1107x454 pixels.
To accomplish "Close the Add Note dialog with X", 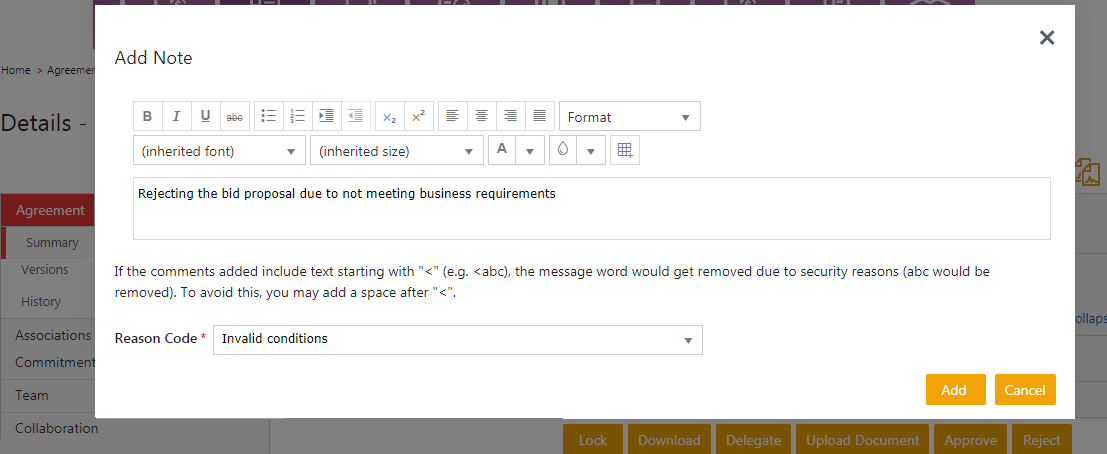I will [x=1047, y=38].
